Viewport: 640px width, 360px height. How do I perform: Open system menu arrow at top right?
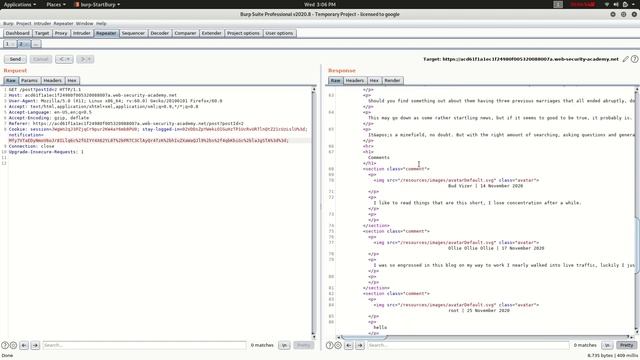pos(634,4)
